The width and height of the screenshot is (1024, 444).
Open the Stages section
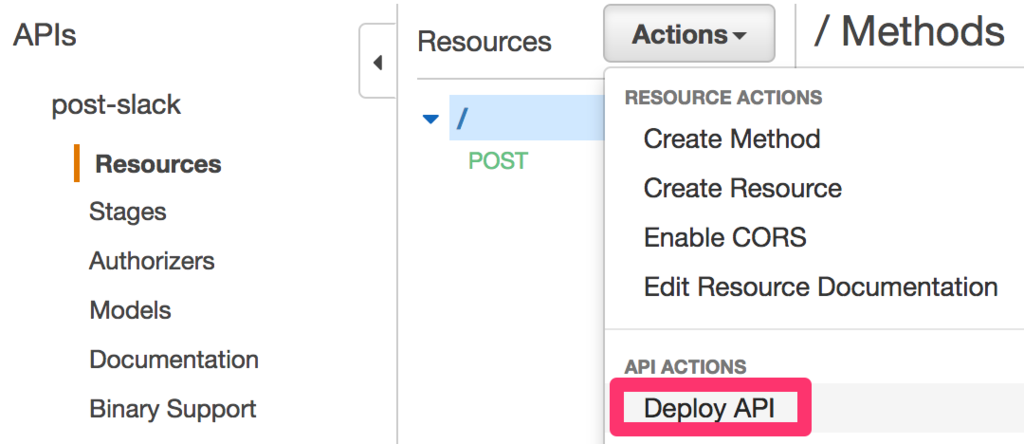pyautogui.click(x=127, y=212)
